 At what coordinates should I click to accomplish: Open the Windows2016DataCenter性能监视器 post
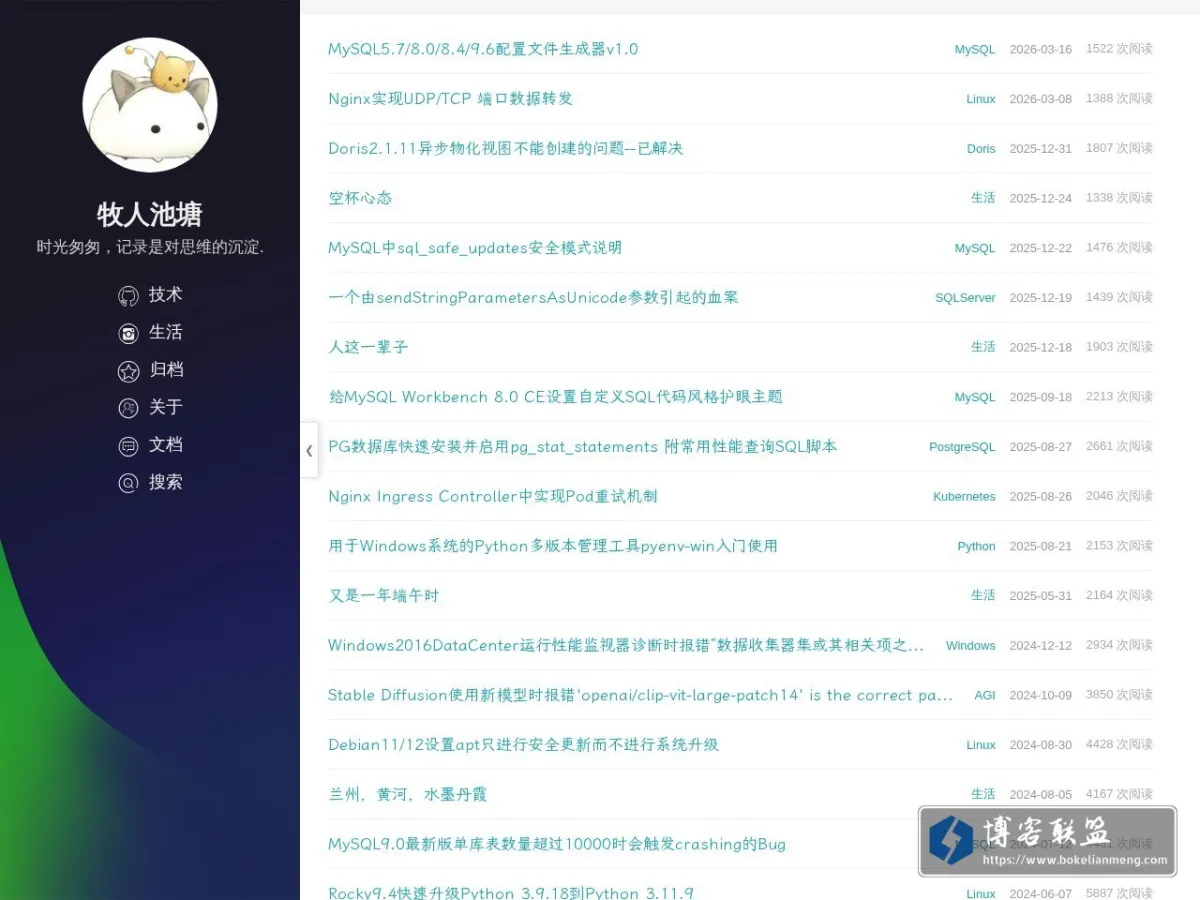pyautogui.click(x=626, y=645)
